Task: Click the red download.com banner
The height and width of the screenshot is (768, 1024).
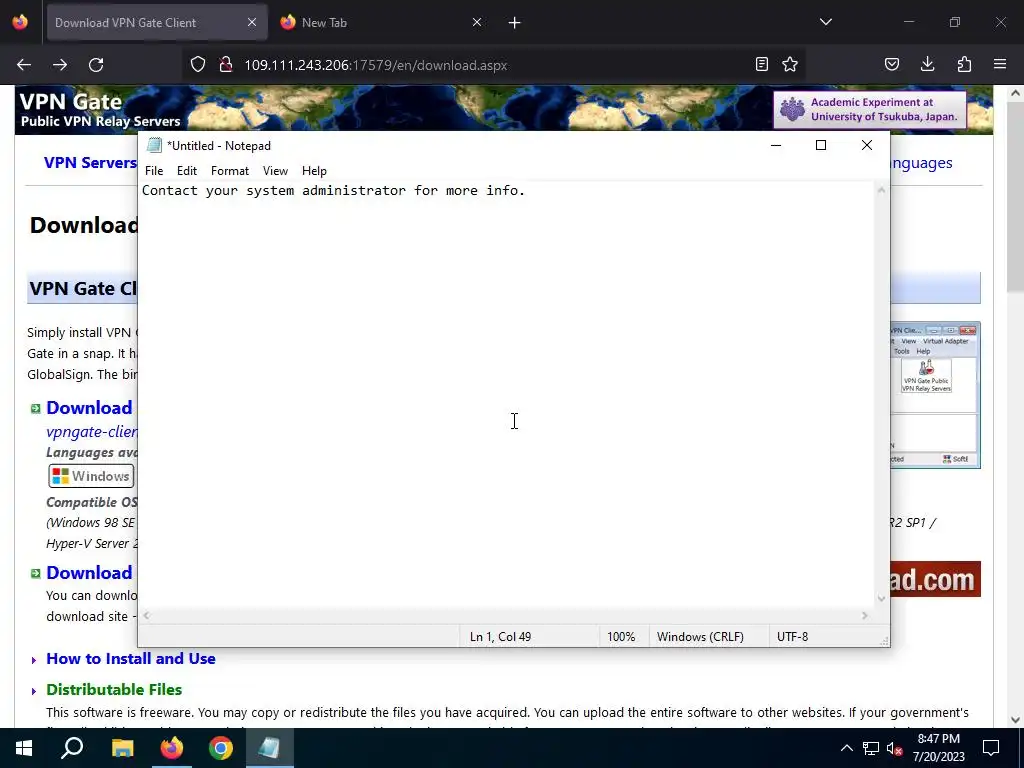Action: coord(935,579)
